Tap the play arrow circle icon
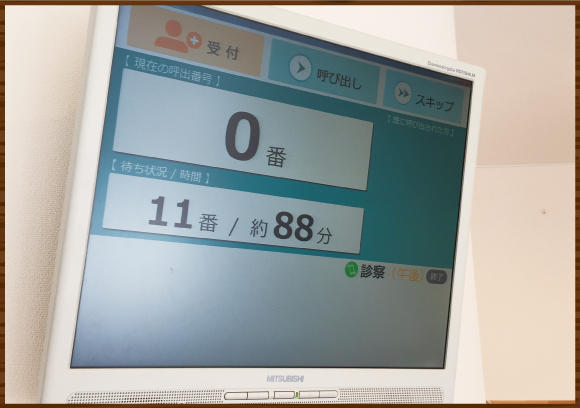The height and width of the screenshot is (408, 580). tap(300, 68)
